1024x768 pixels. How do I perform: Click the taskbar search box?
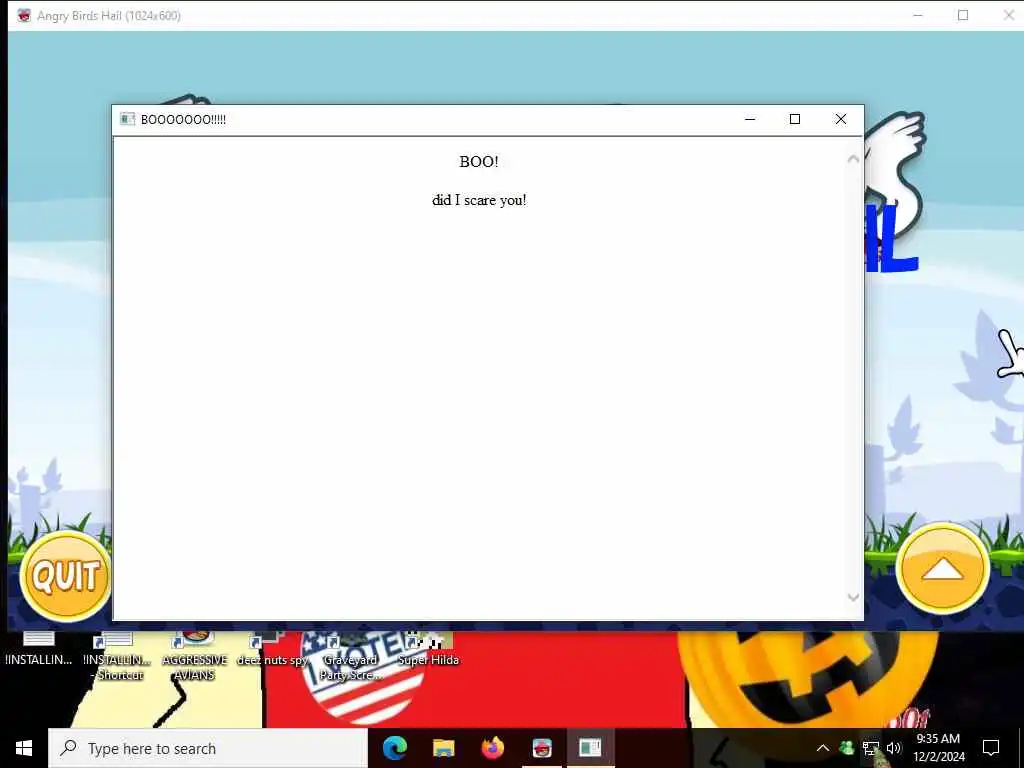click(x=208, y=748)
